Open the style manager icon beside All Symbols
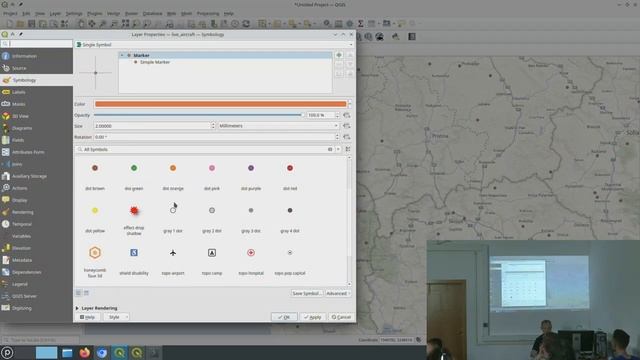The image size is (640, 360). 348,149
